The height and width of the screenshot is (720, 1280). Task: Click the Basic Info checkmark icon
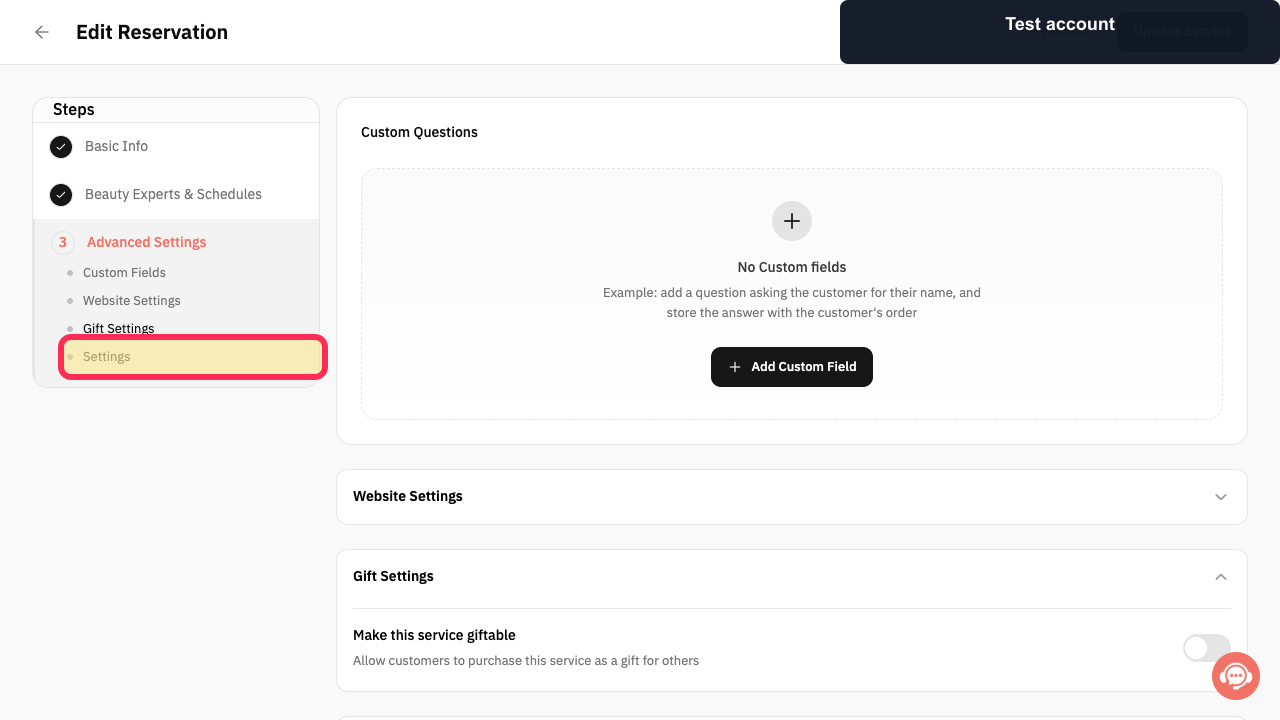coord(61,147)
